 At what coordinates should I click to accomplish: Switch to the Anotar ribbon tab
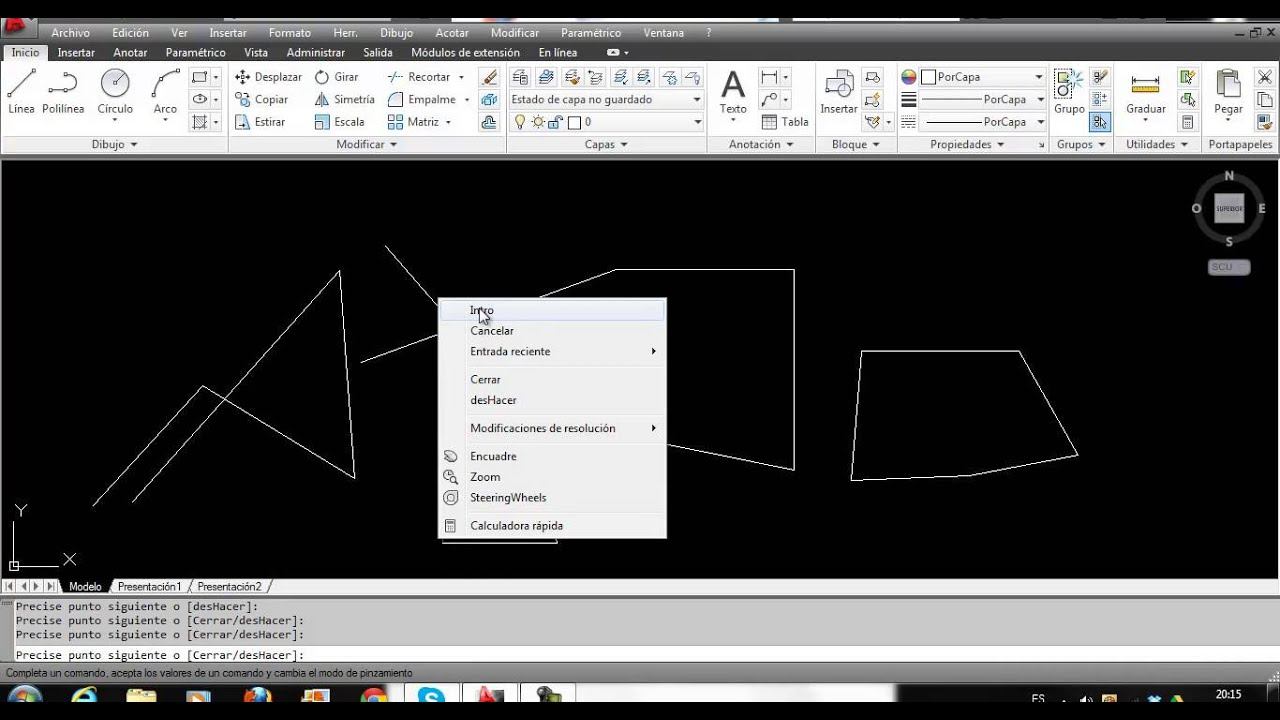(x=130, y=53)
